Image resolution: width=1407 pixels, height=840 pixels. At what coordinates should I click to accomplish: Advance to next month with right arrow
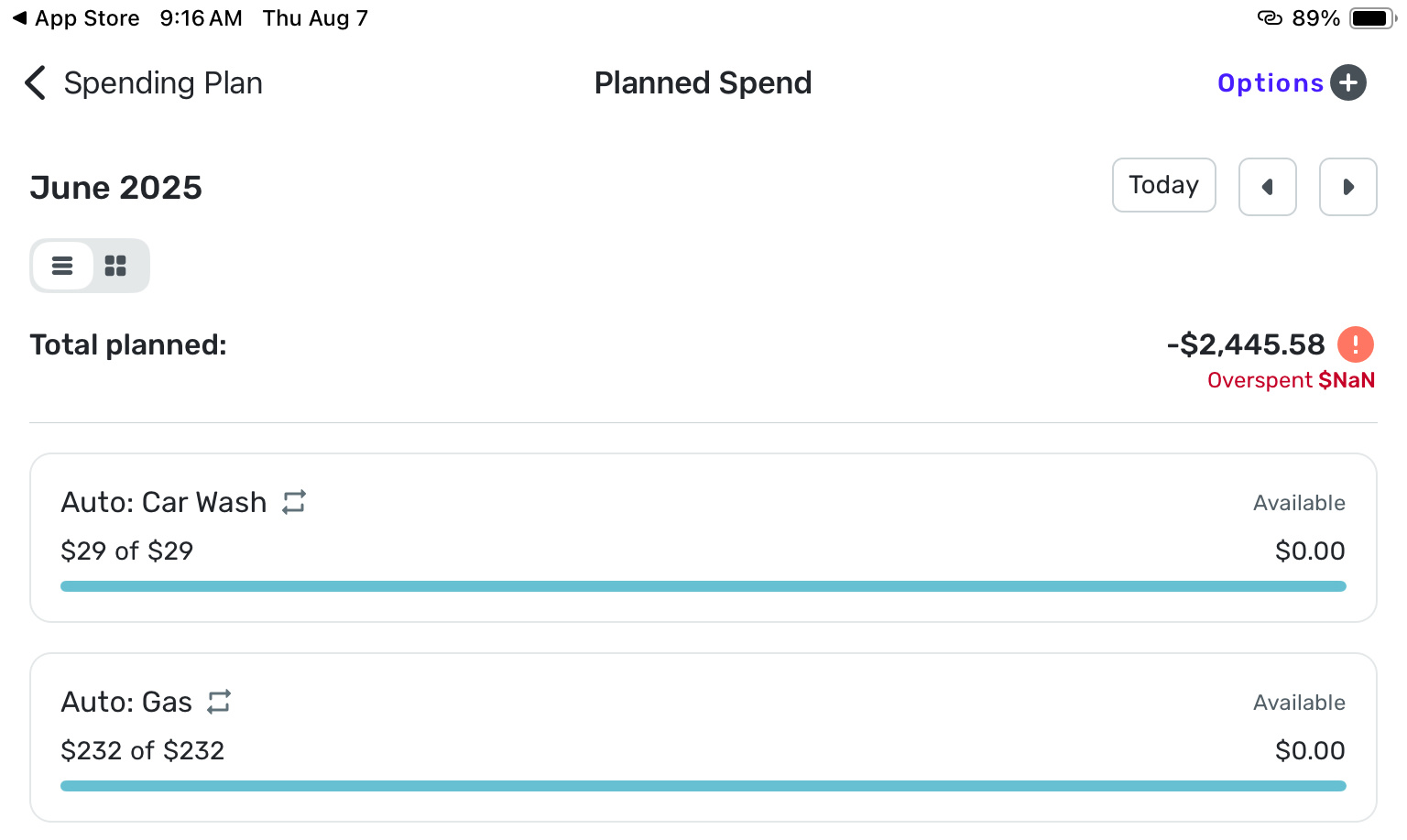1347,187
